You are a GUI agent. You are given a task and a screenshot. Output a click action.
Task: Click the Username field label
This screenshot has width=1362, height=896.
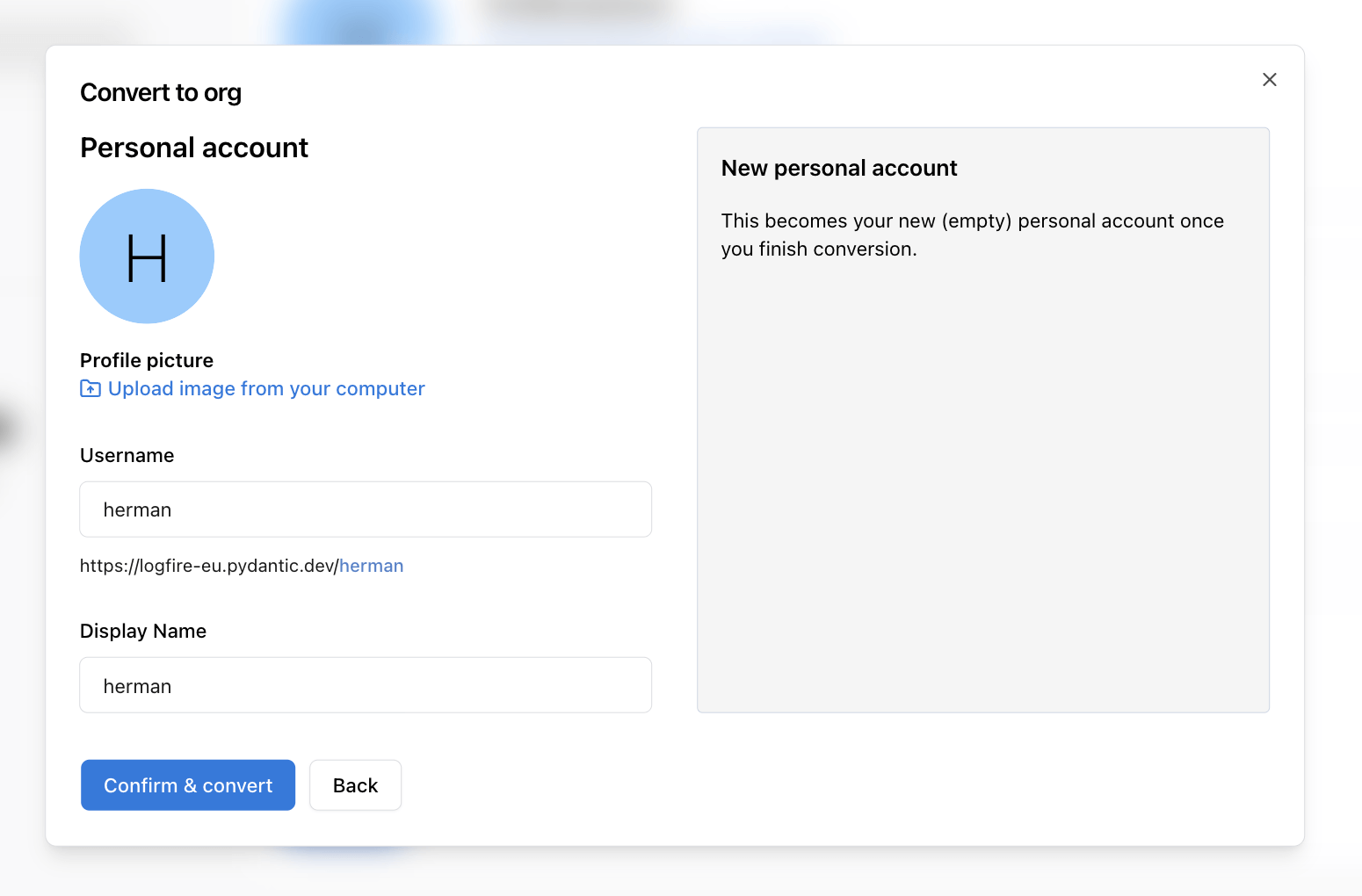click(127, 455)
